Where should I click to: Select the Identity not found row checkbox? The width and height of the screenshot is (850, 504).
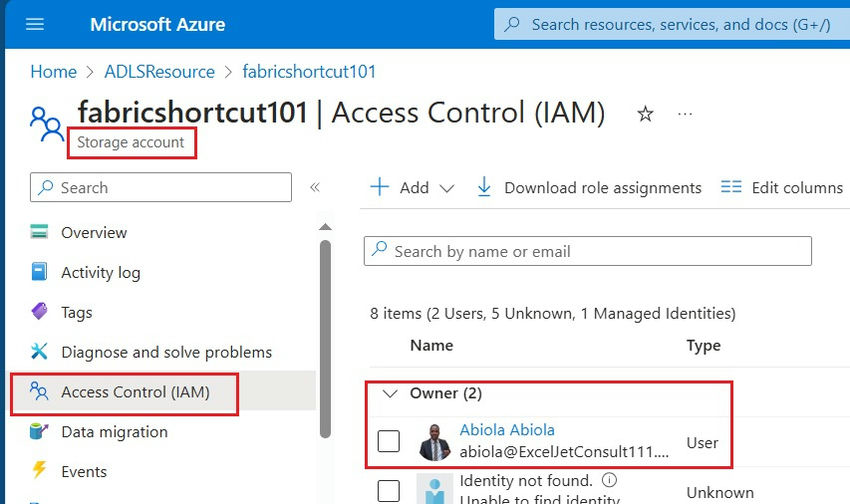coord(389,491)
